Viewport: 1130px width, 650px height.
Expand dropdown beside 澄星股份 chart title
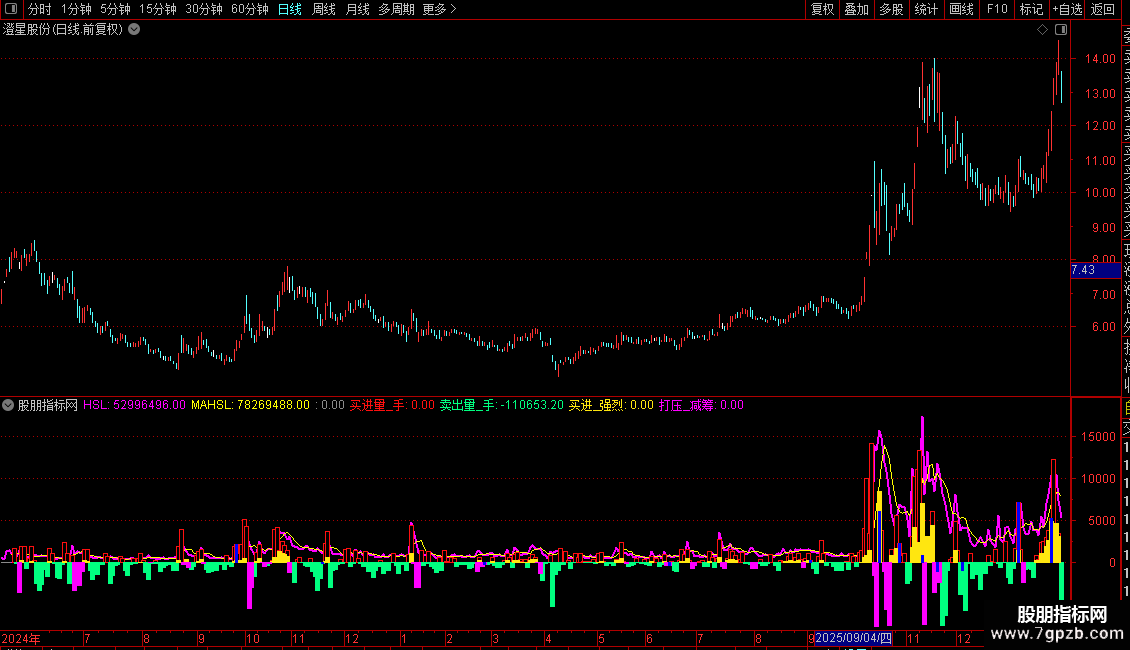[x=134, y=30]
